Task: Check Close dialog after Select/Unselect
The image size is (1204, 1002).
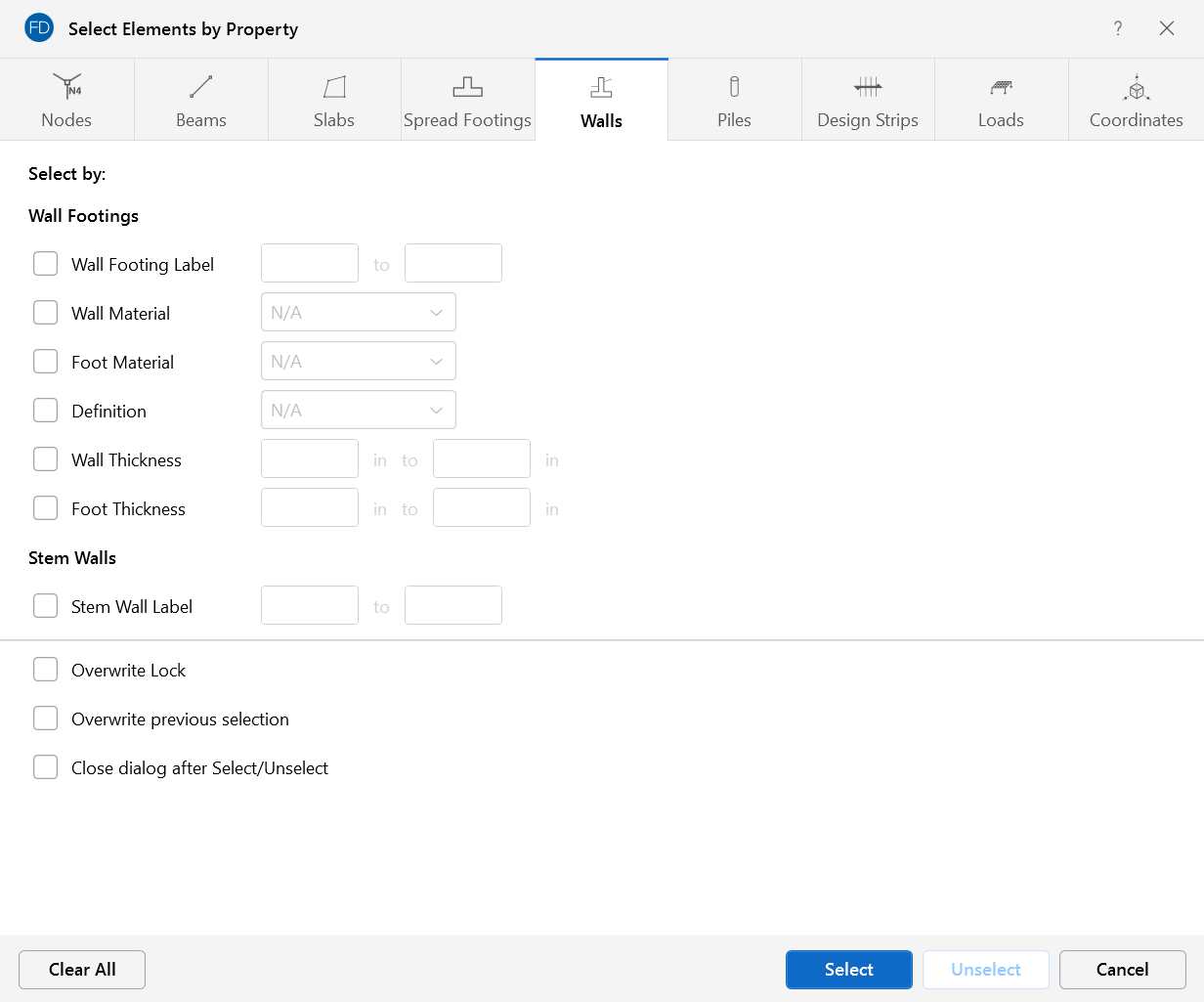Action: click(x=46, y=767)
